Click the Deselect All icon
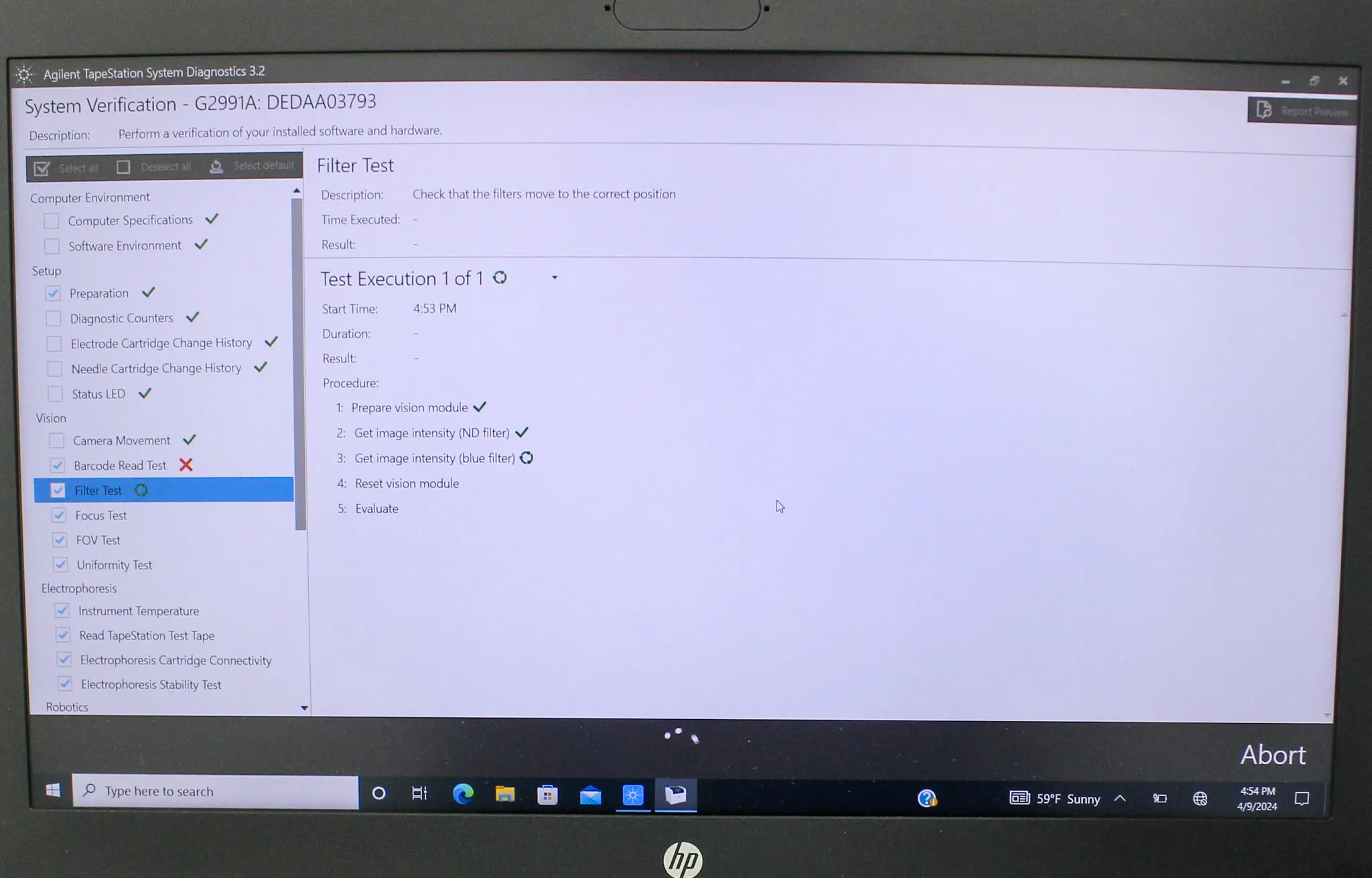 pyautogui.click(x=121, y=166)
